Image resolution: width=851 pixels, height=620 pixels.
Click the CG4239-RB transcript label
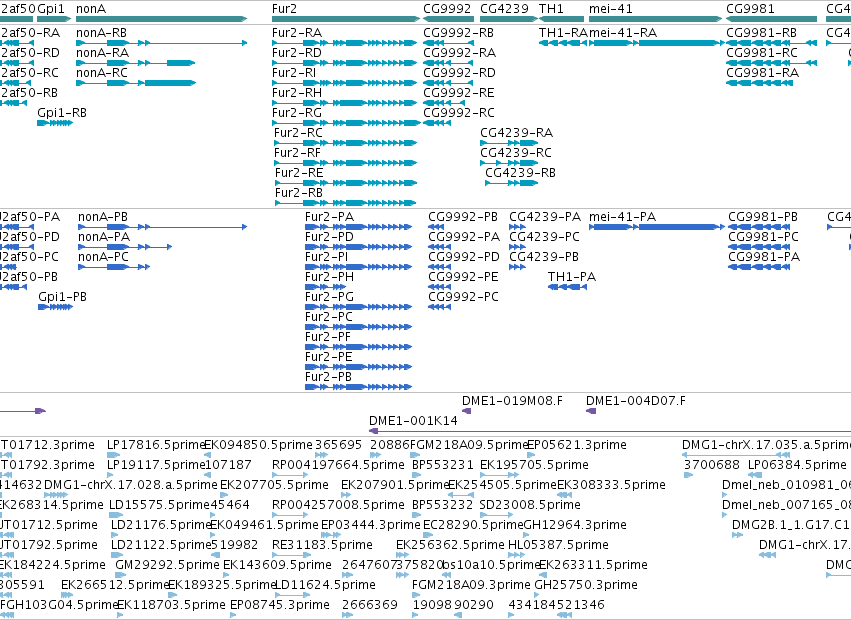pyautogui.click(x=520, y=173)
